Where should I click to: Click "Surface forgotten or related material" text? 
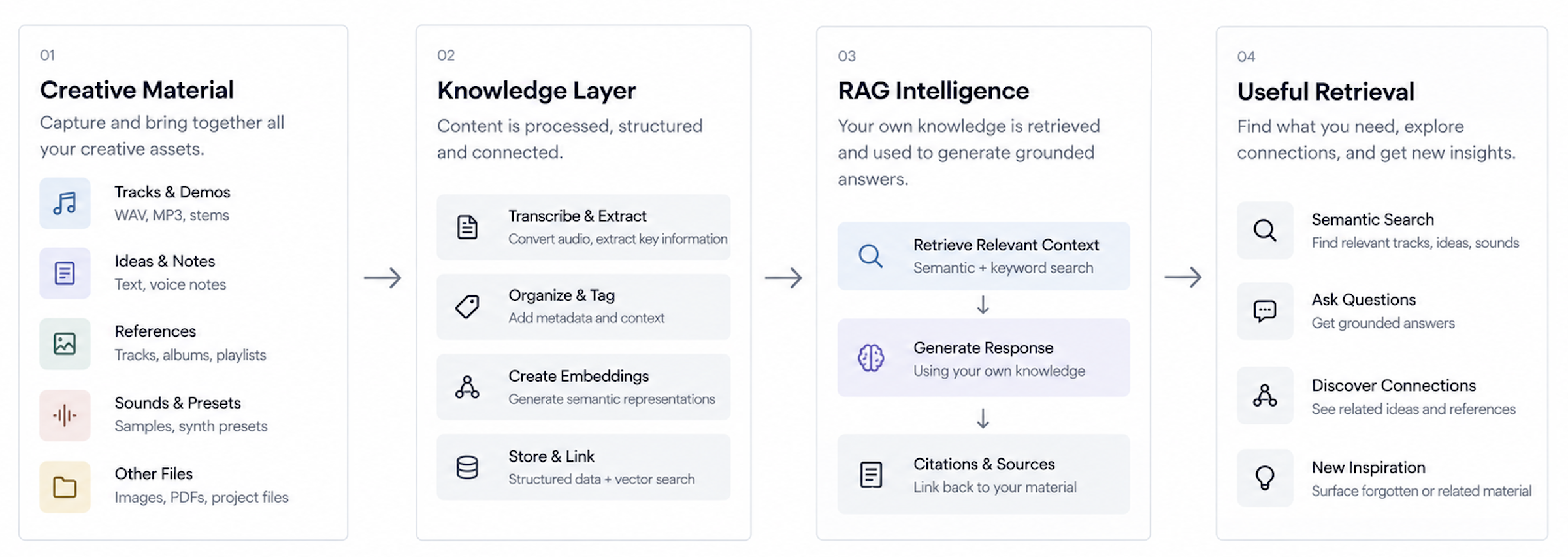pos(1422,491)
